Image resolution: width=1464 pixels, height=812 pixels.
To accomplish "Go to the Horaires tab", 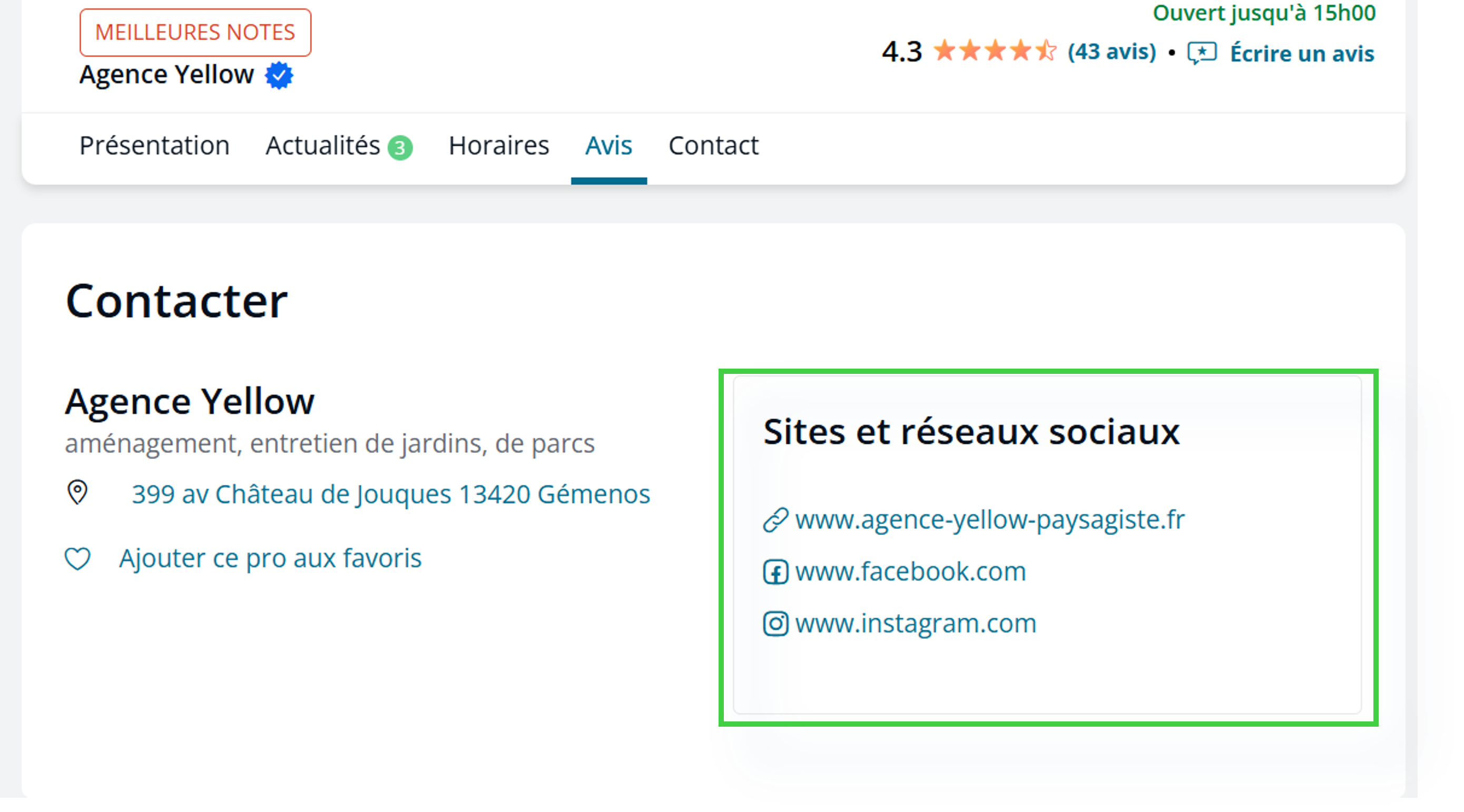I will (499, 145).
